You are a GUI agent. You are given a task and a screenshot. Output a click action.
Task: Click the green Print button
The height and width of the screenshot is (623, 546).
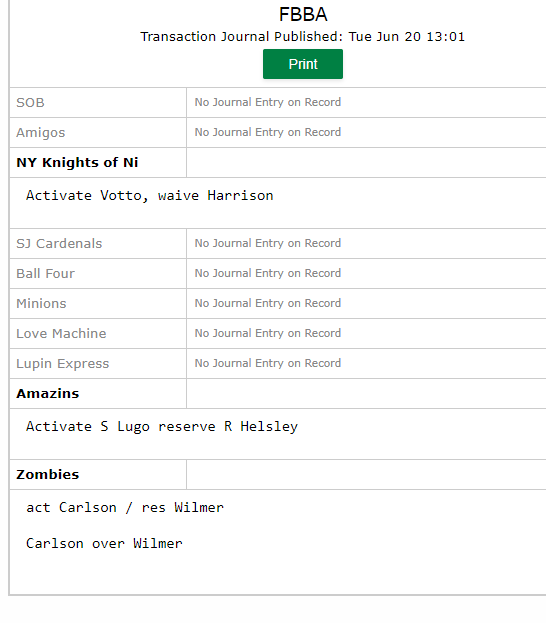(x=303, y=64)
